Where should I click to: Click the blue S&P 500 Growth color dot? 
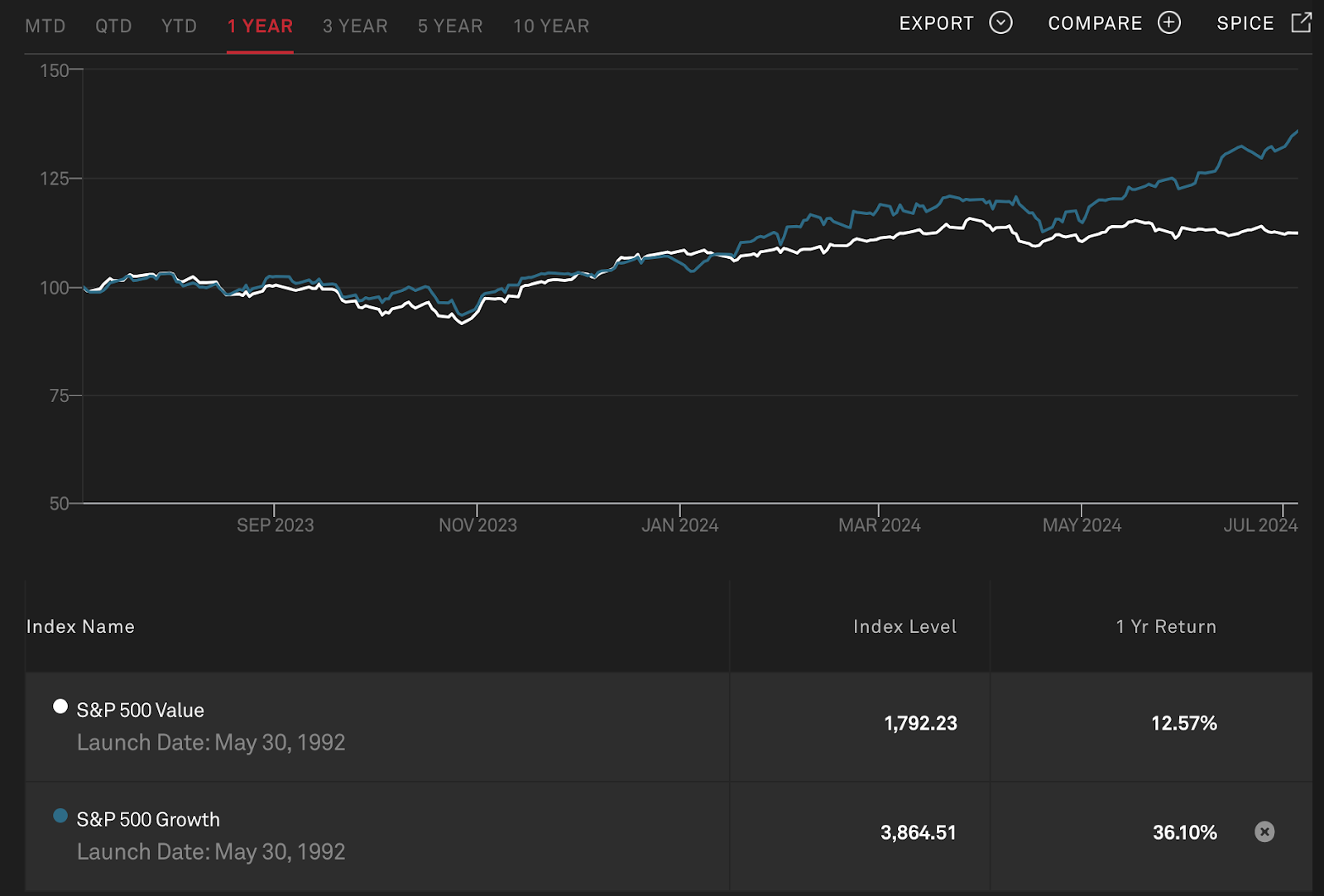[60, 816]
